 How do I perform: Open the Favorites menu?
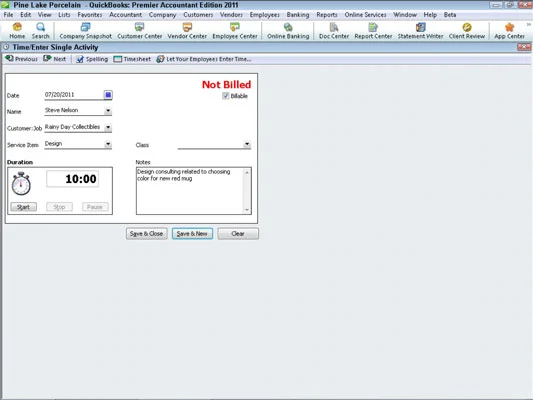coord(90,15)
